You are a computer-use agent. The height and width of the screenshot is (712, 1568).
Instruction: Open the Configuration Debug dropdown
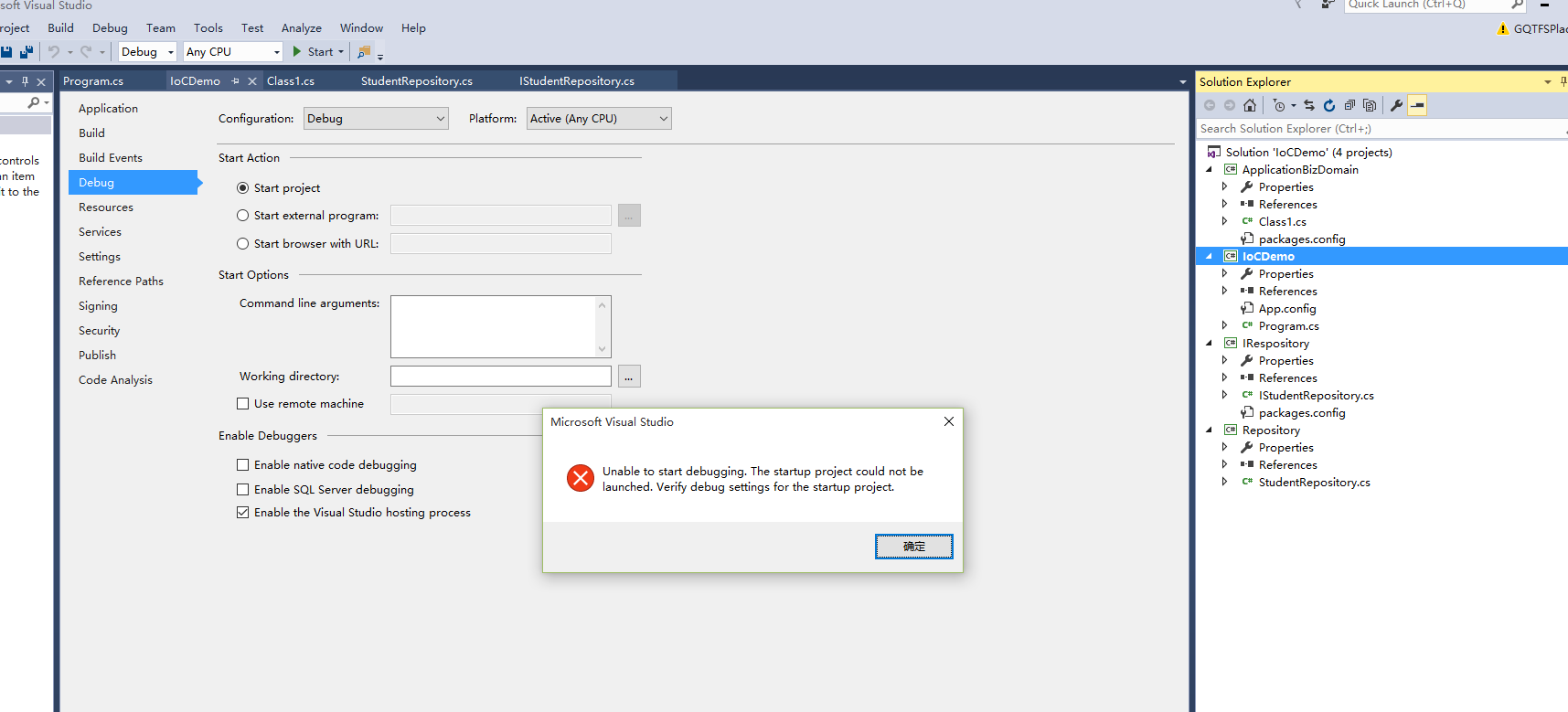coord(376,119)
